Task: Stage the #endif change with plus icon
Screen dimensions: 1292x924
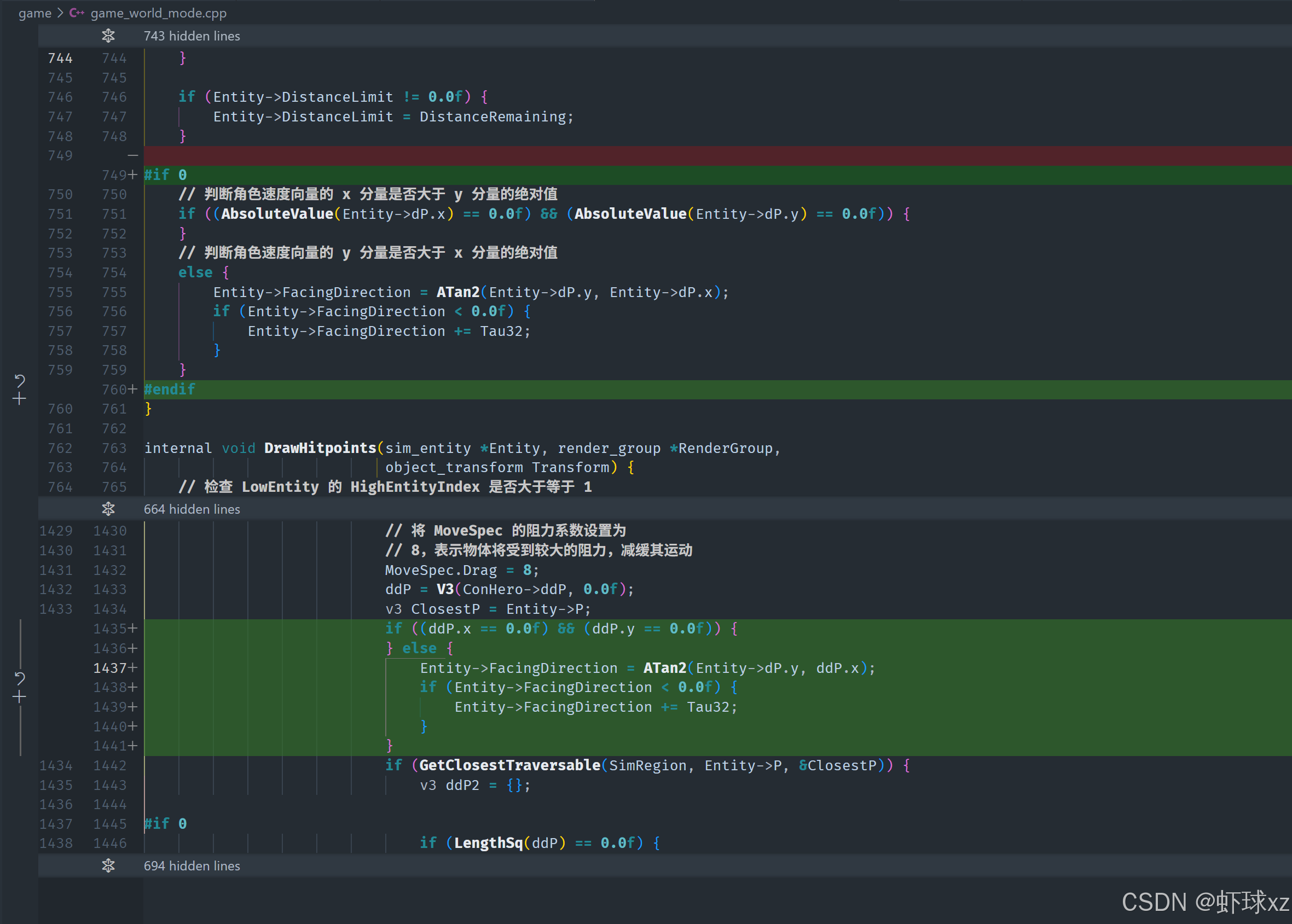Action: [x=19, y=399]
